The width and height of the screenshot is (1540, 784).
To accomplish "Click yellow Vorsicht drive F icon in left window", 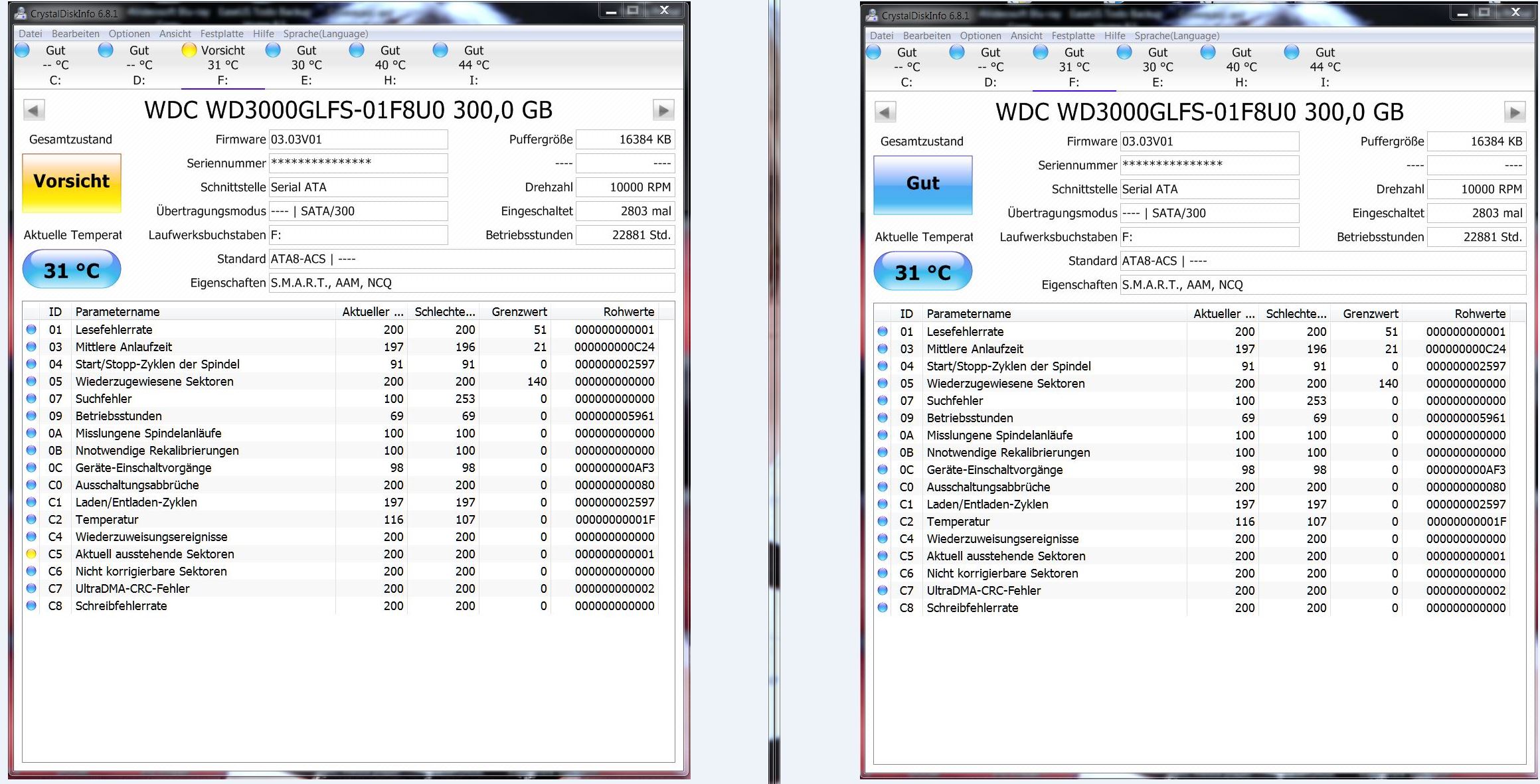I will tap(189, 50).
